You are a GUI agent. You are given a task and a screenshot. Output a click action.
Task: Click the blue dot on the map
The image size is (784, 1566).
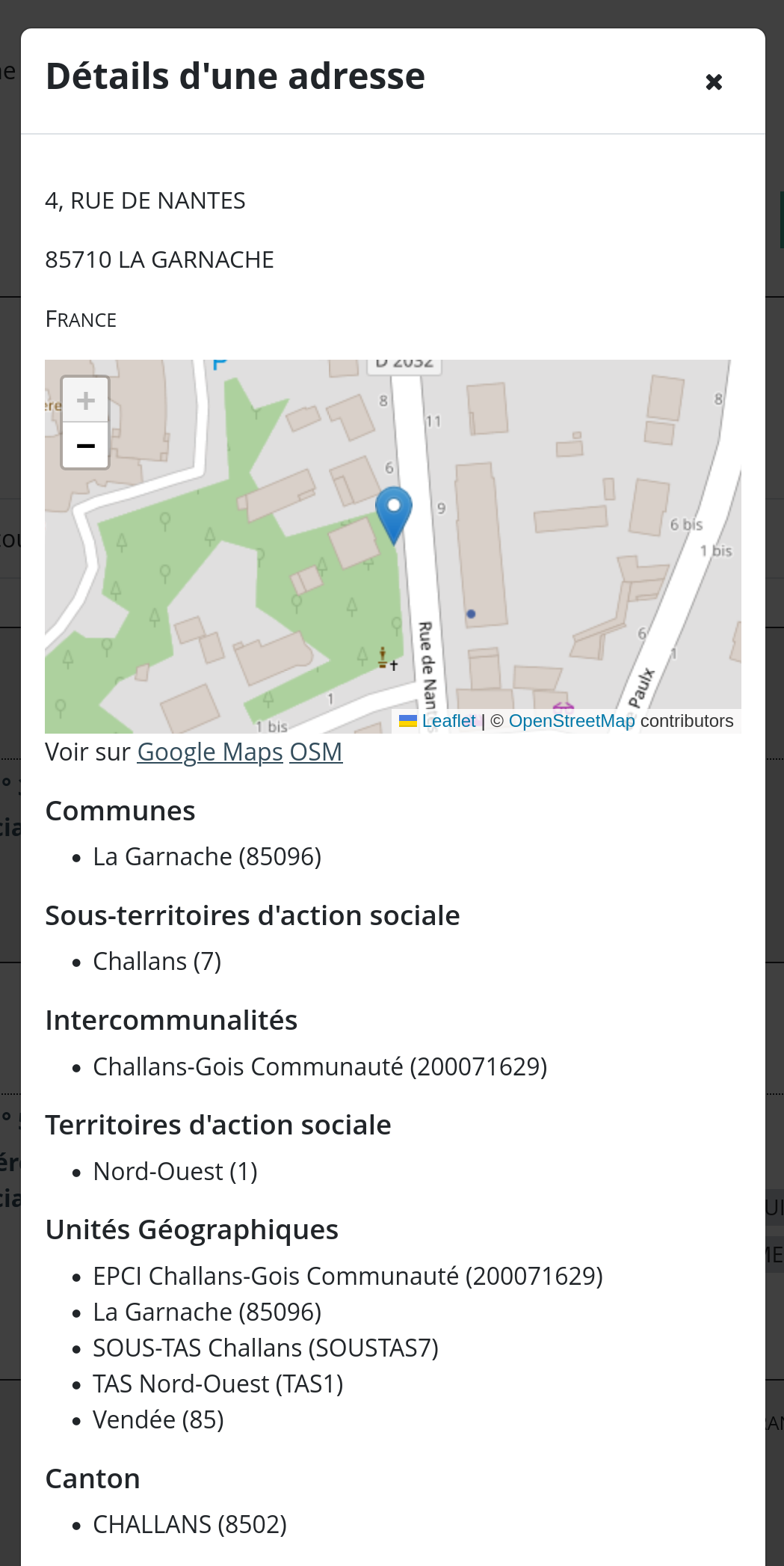coord(471,614)
